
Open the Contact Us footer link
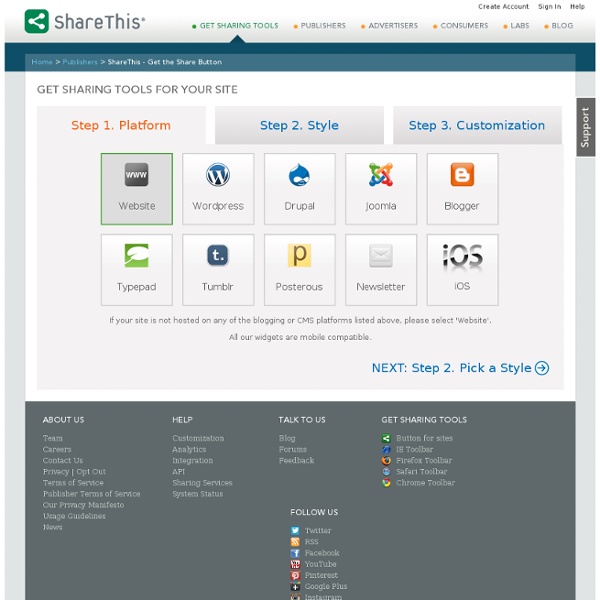(x=63, y=460)
